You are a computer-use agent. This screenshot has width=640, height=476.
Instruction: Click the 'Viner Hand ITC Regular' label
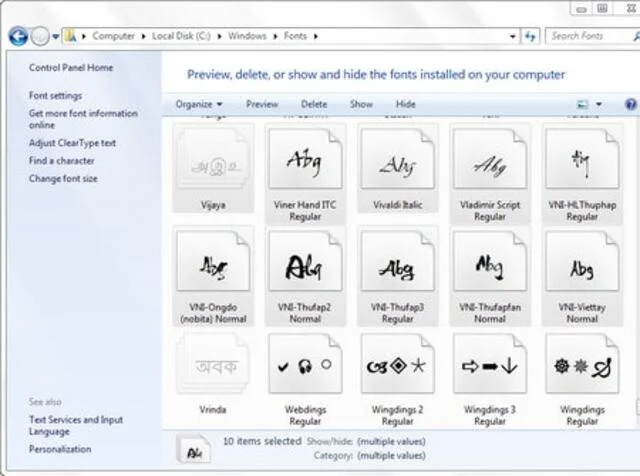point(305,211)
